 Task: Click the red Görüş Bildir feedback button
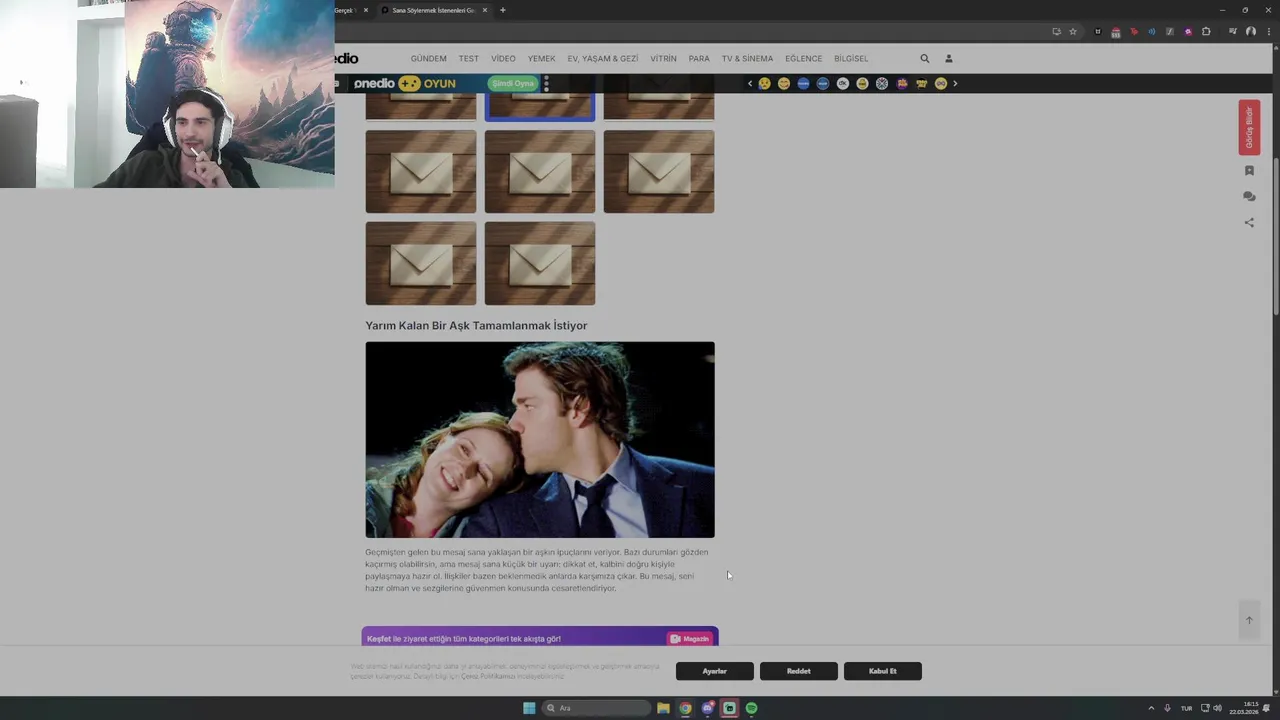coord(1249,127)
